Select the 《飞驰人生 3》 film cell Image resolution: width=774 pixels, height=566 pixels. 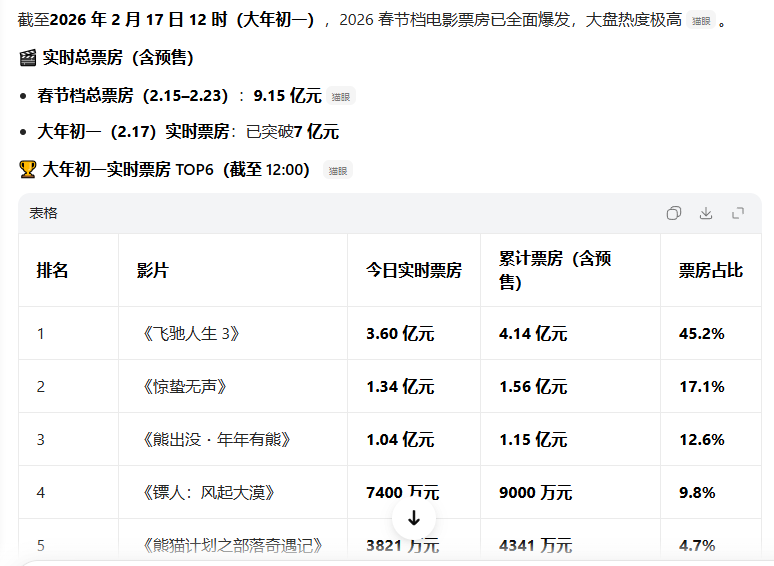pos(192,334)
